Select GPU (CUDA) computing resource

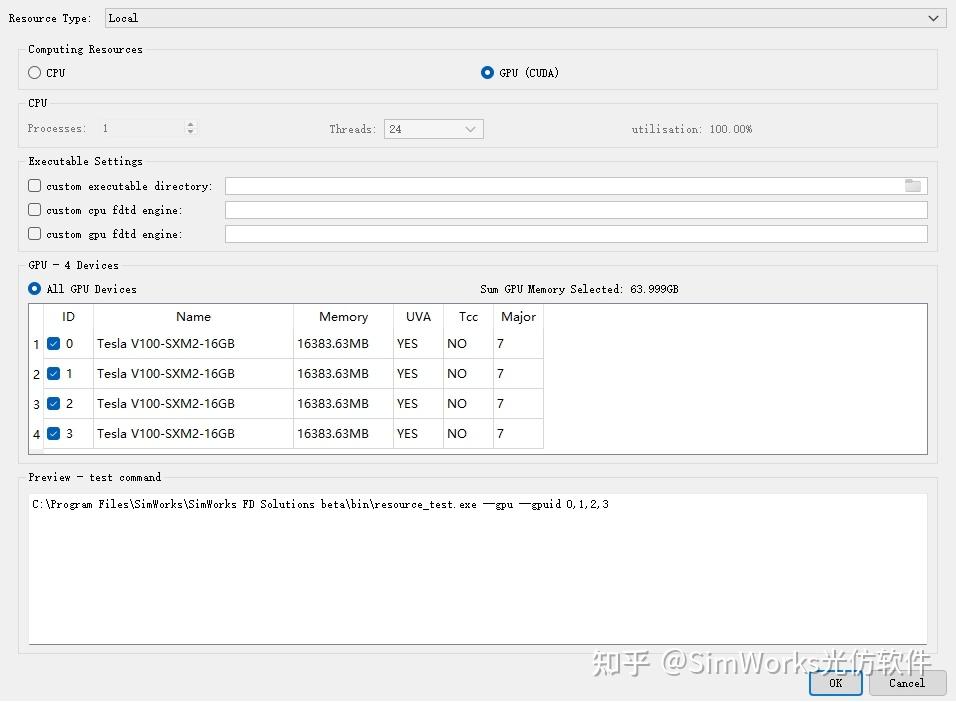(x=487, y=72)
